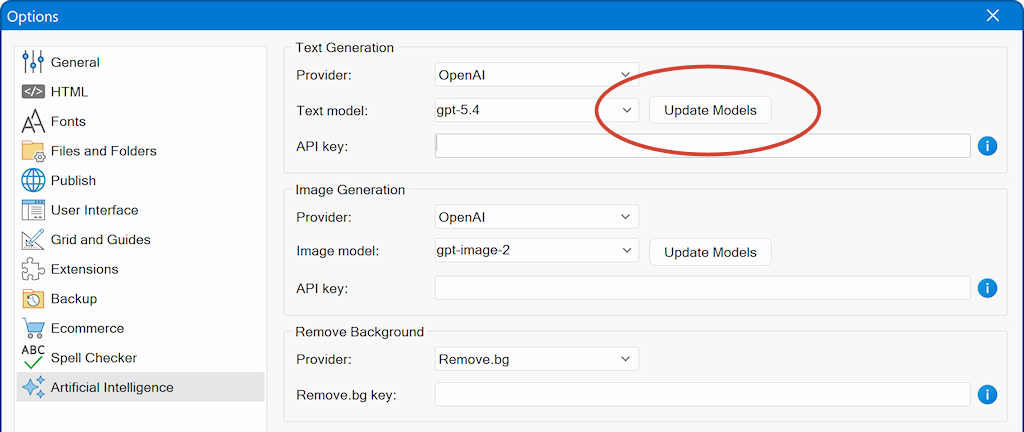Focus the Remove.bg key field

point(703,394)
